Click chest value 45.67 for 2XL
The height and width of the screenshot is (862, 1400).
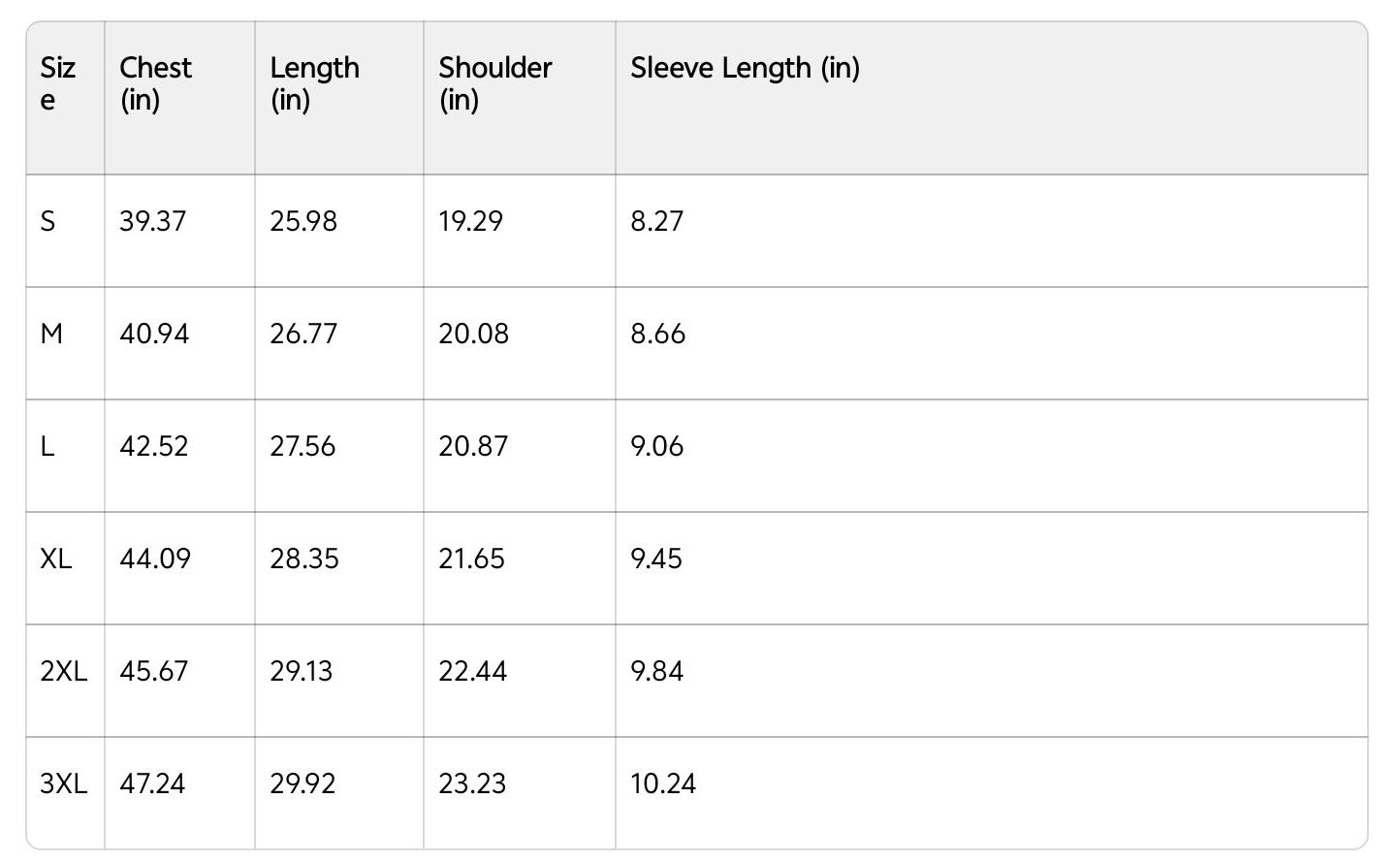tap(154, 671)
